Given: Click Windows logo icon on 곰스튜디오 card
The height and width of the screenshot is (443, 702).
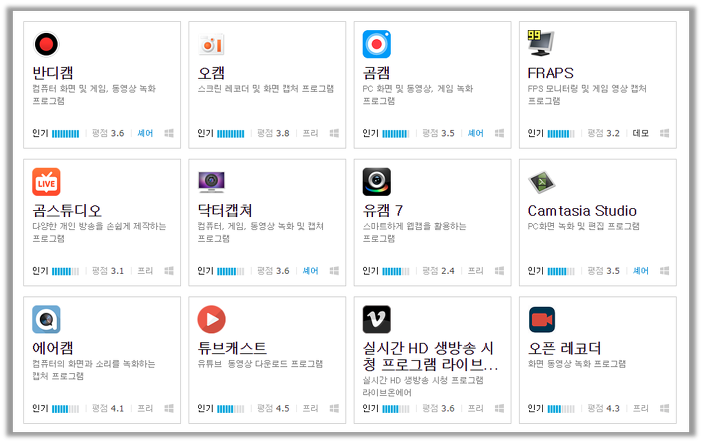Looking at the screenshot, I should (169, 271).
